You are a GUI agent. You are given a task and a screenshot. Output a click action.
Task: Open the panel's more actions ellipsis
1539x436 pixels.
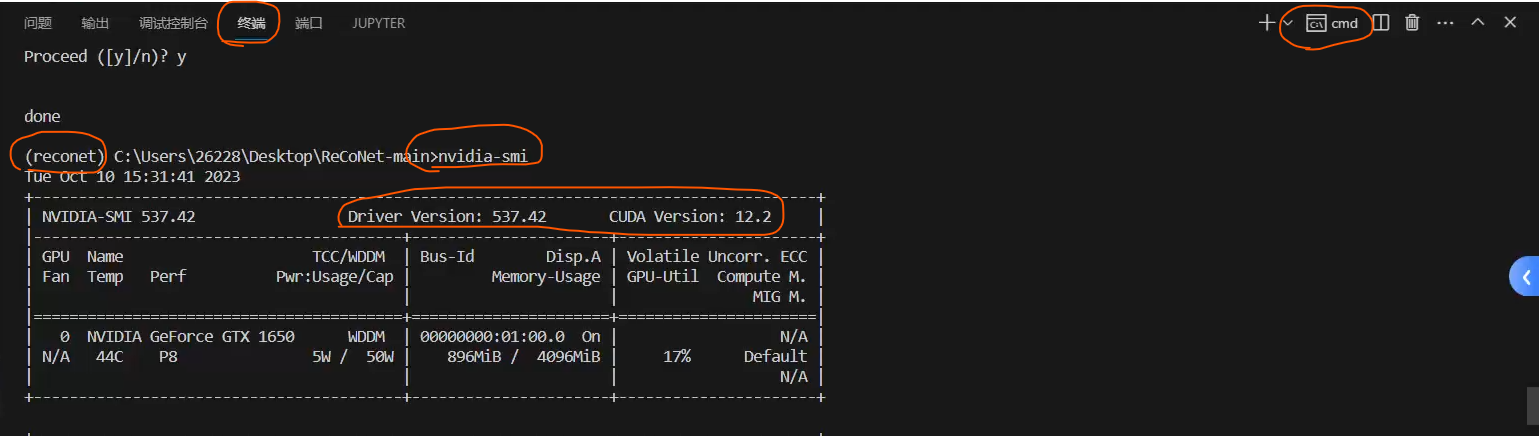1445,22
